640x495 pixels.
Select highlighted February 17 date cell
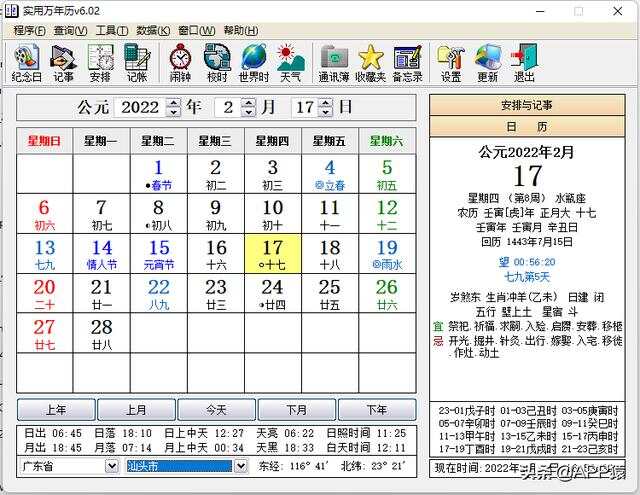(273, 254)
